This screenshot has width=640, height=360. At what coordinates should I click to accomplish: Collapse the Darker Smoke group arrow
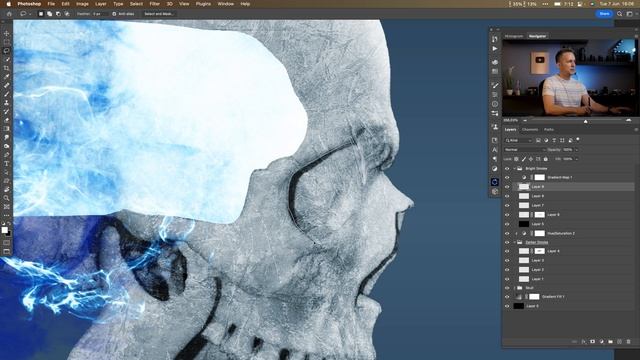[x=515, y=242]
